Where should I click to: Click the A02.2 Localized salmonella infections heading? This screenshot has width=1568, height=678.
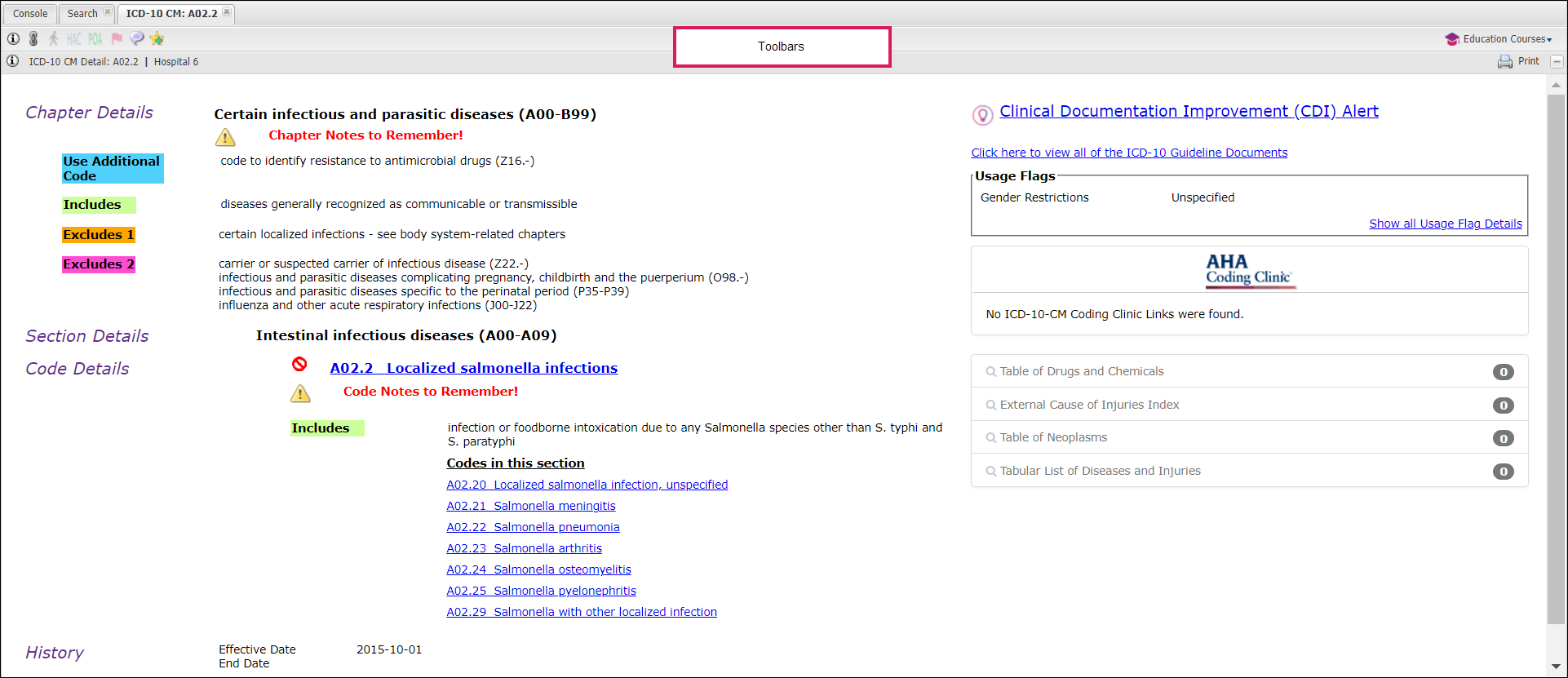click(473, 368)
